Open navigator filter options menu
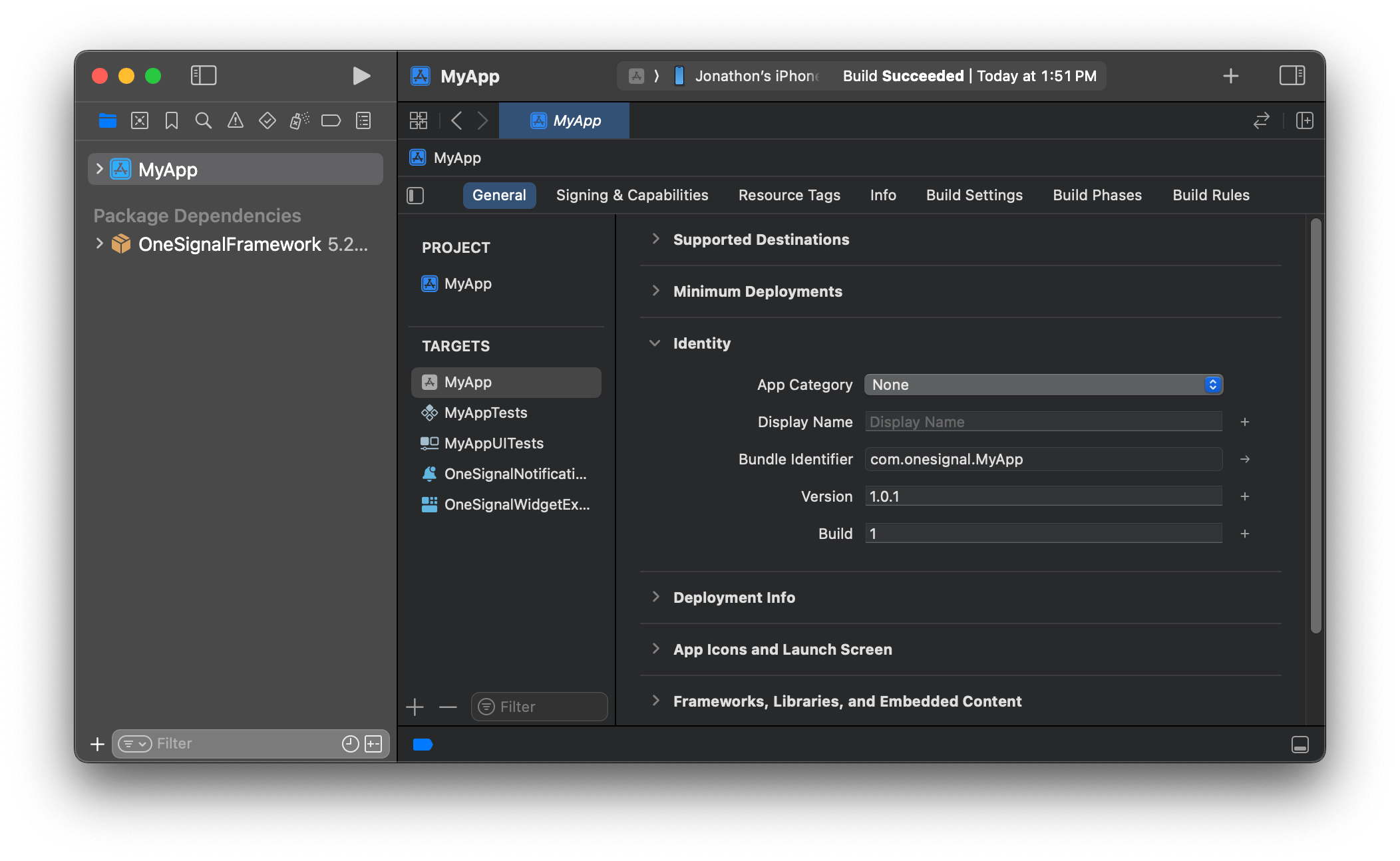The height and width of the screenshot is (861, 1400). pos(135,744)
